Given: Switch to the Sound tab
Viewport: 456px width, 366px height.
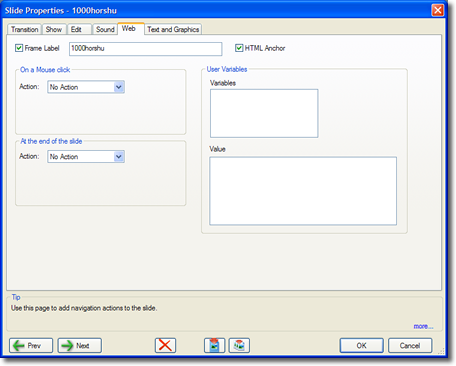Looking at the screenshot, I should [105, 29].
